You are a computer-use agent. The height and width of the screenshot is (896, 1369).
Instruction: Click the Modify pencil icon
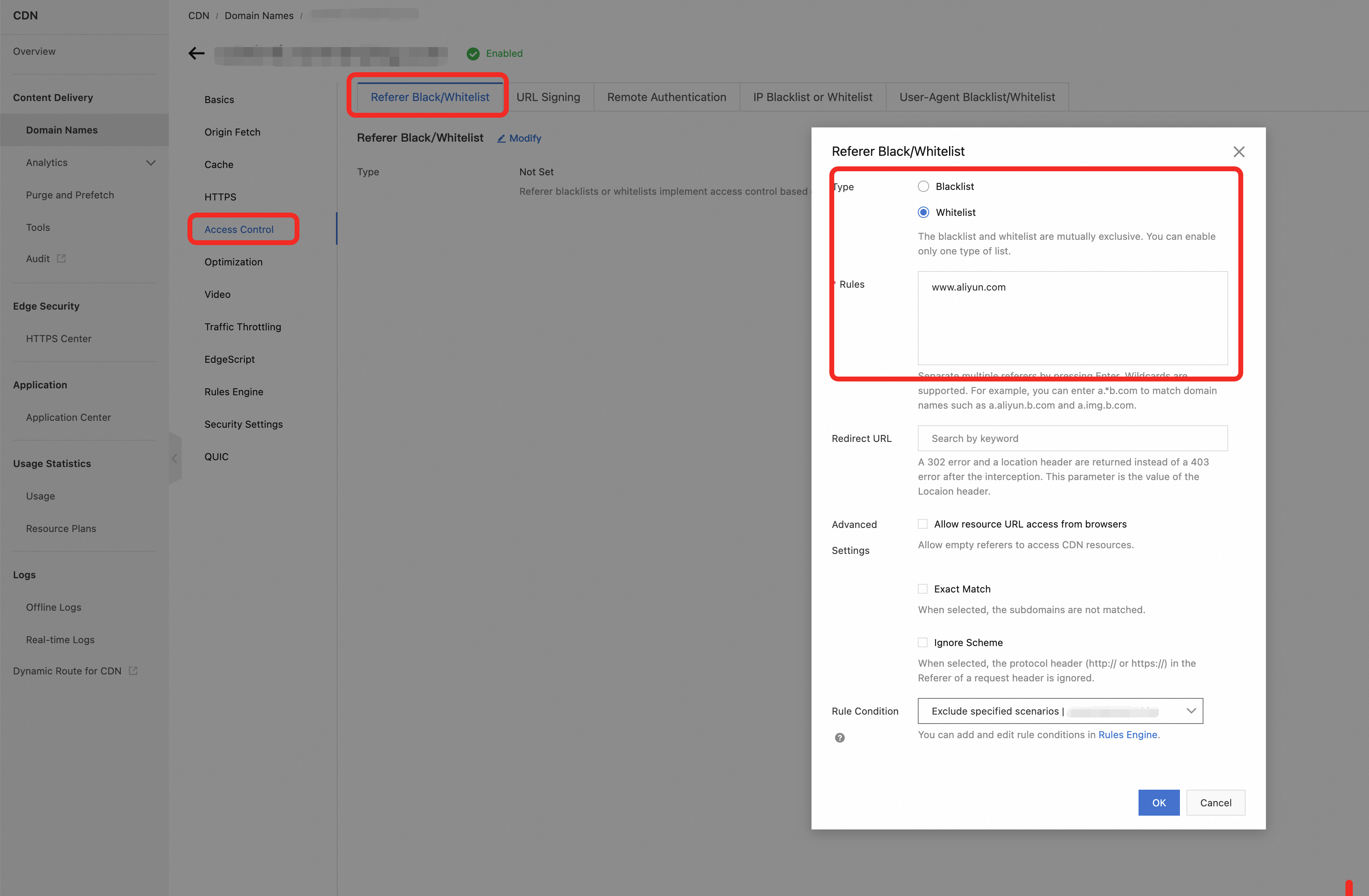click(501, 139)
